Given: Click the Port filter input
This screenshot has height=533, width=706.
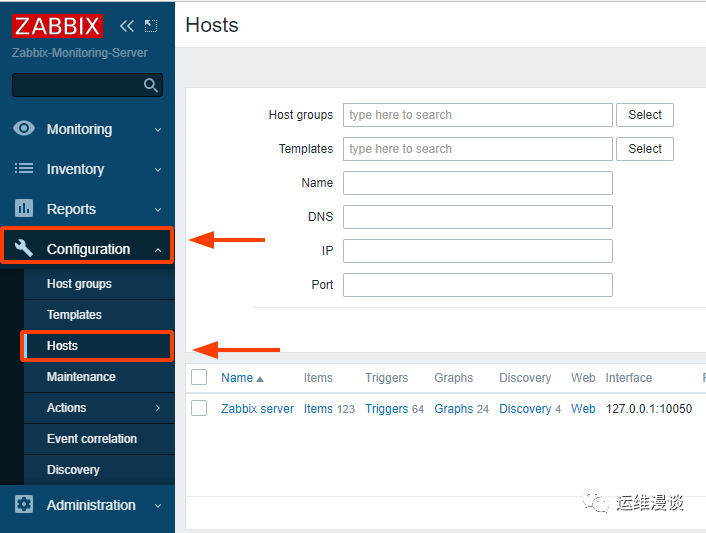Looking at the screenshot, I should tap(478, 285).
